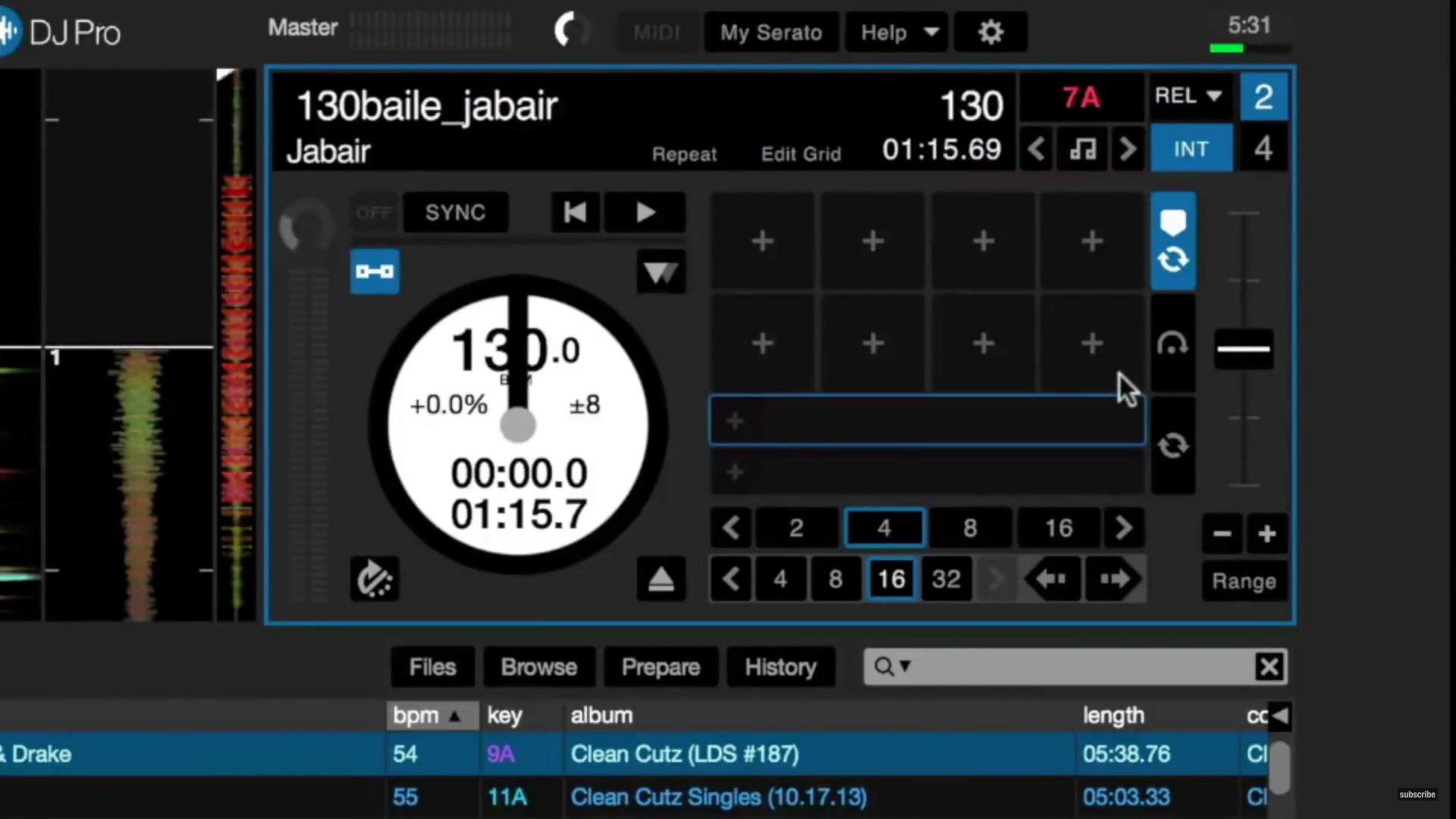Turn sync off with the OFF button
Screen dimensions: 1456x819
point(373,213)
